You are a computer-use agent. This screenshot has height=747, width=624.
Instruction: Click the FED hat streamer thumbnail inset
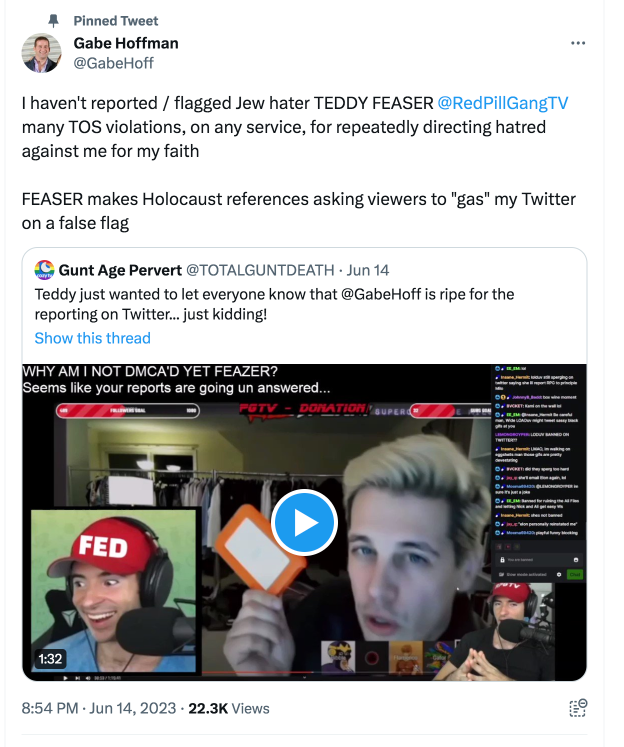(x=113, y=591)
